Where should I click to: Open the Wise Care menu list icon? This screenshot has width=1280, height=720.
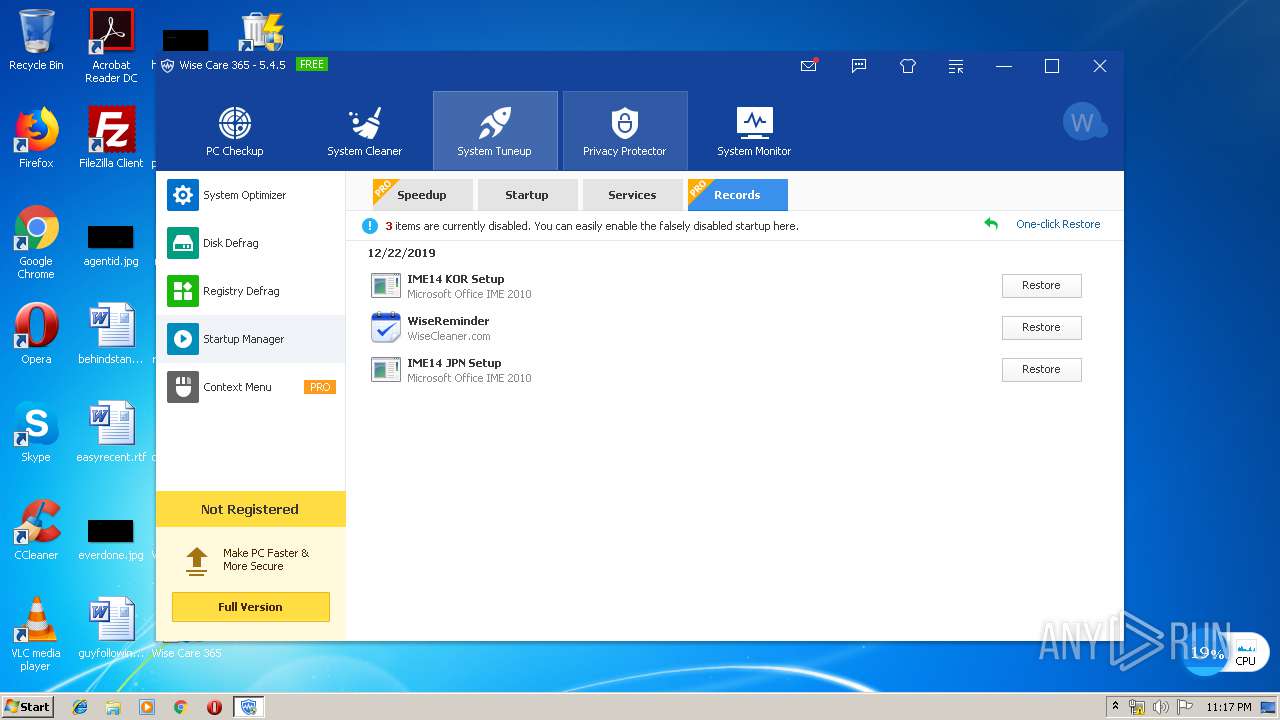click(956, 66)
